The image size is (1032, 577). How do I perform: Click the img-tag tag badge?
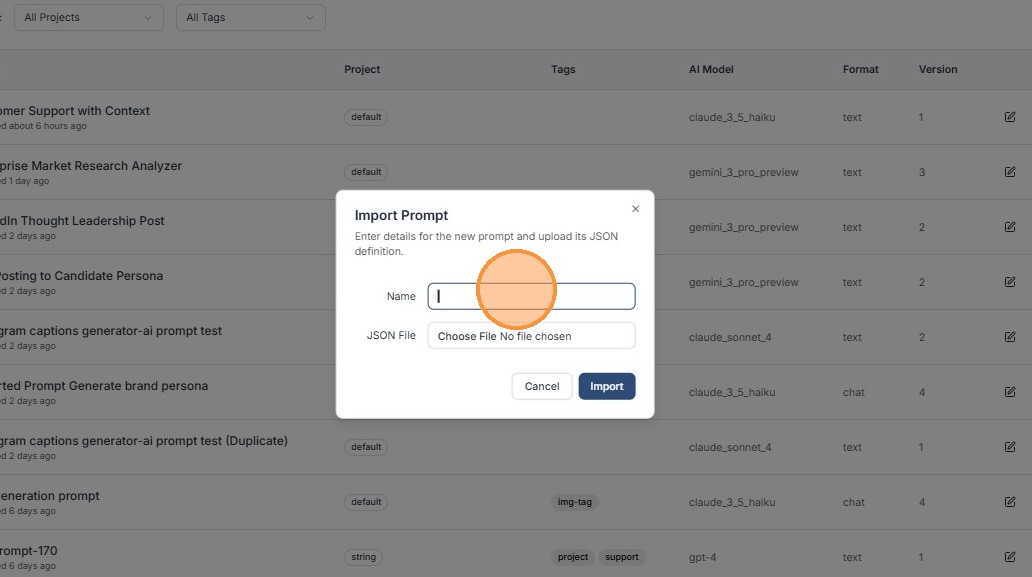[x=574, y=502]
